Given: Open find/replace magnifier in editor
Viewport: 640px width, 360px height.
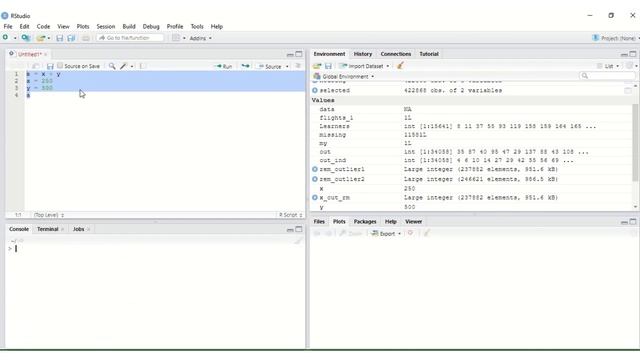Looking at the screenshot, I should pos(112,66).
